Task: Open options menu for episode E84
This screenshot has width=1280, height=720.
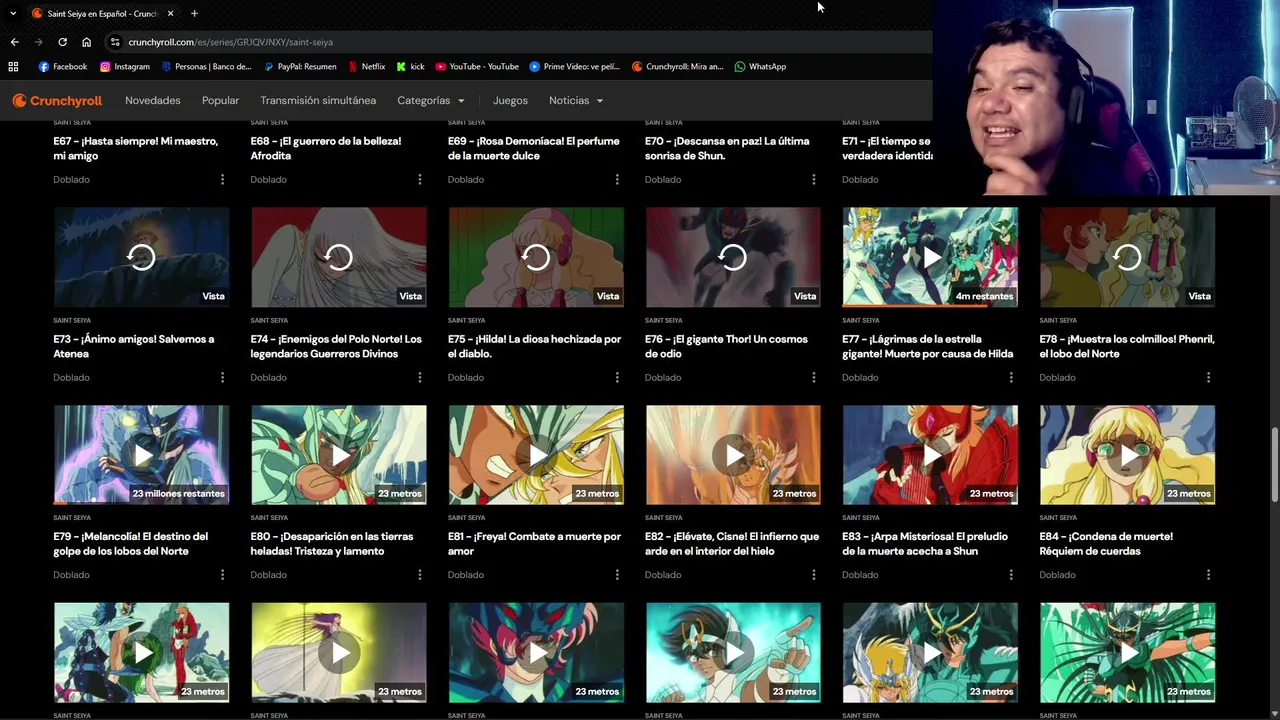Action: [x=1208, y=574]
